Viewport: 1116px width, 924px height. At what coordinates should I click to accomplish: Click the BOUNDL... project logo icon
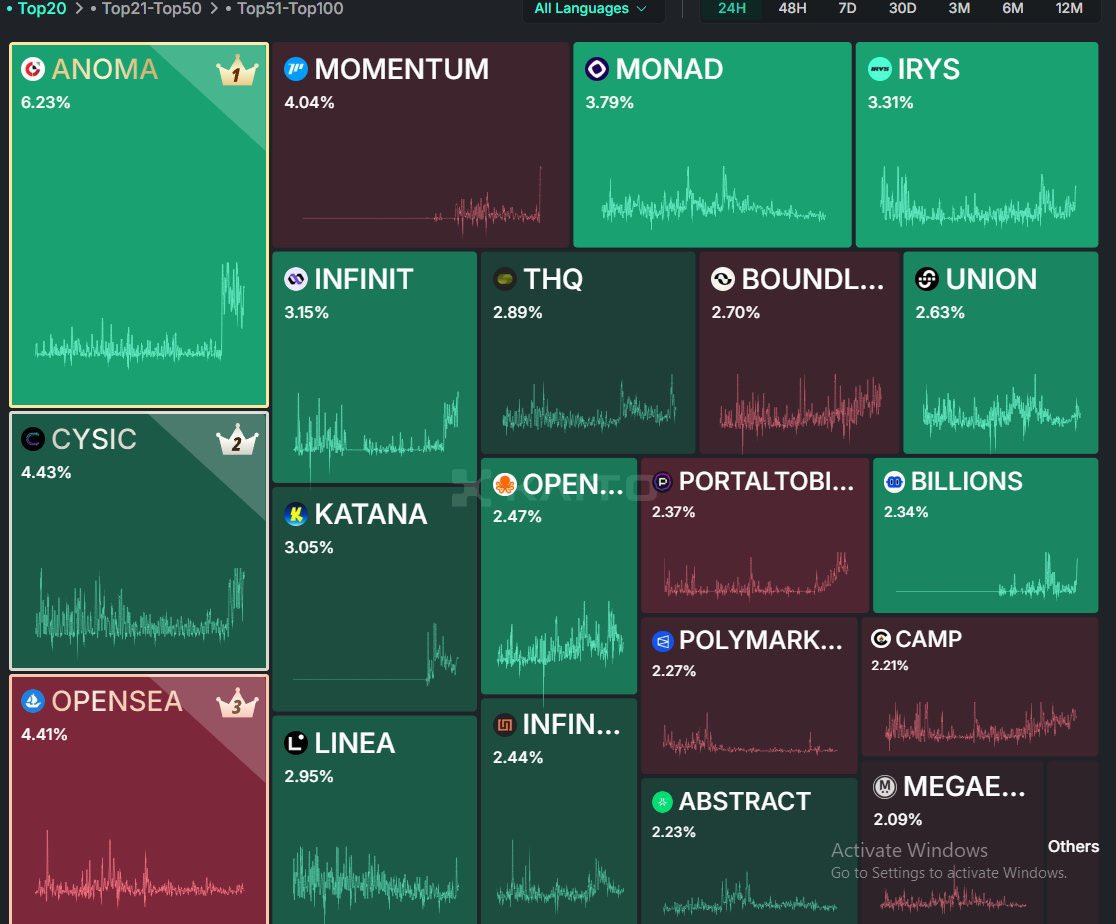pos(722,279)
